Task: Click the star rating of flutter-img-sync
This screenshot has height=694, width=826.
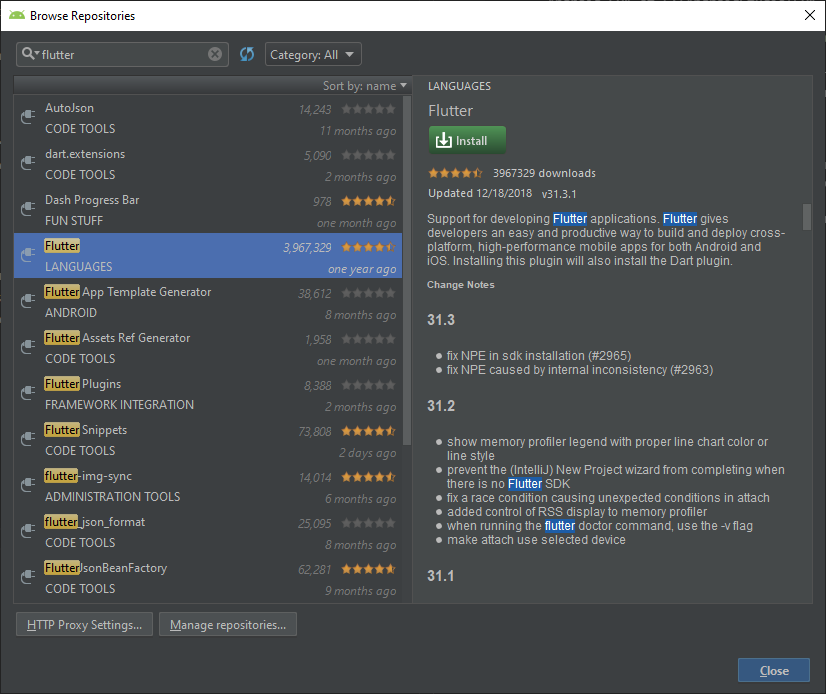Action: pyautogui.click(x=368, y=477)
